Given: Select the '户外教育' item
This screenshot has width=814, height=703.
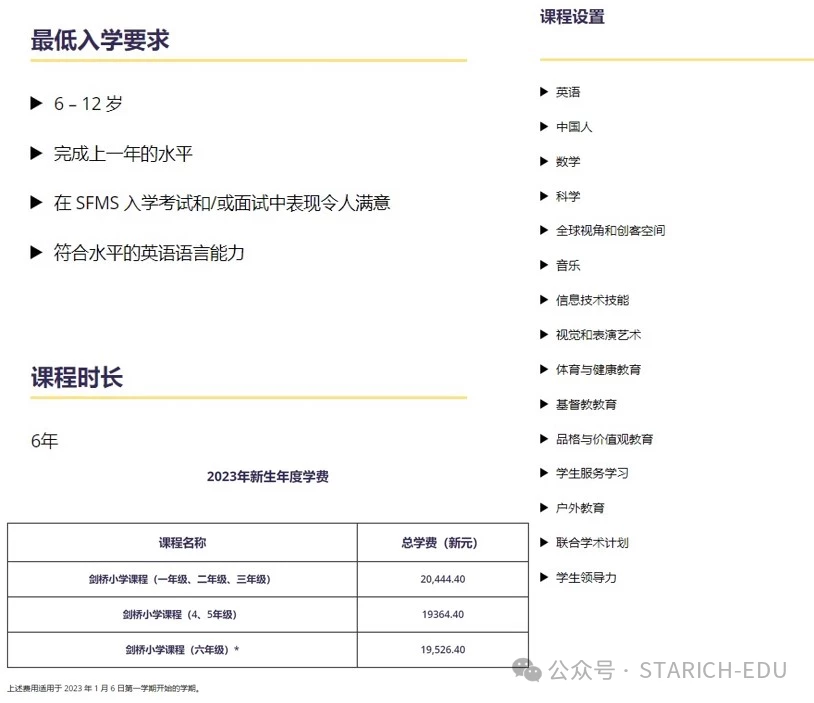Looking at the screenshot, I should (580, 508).
